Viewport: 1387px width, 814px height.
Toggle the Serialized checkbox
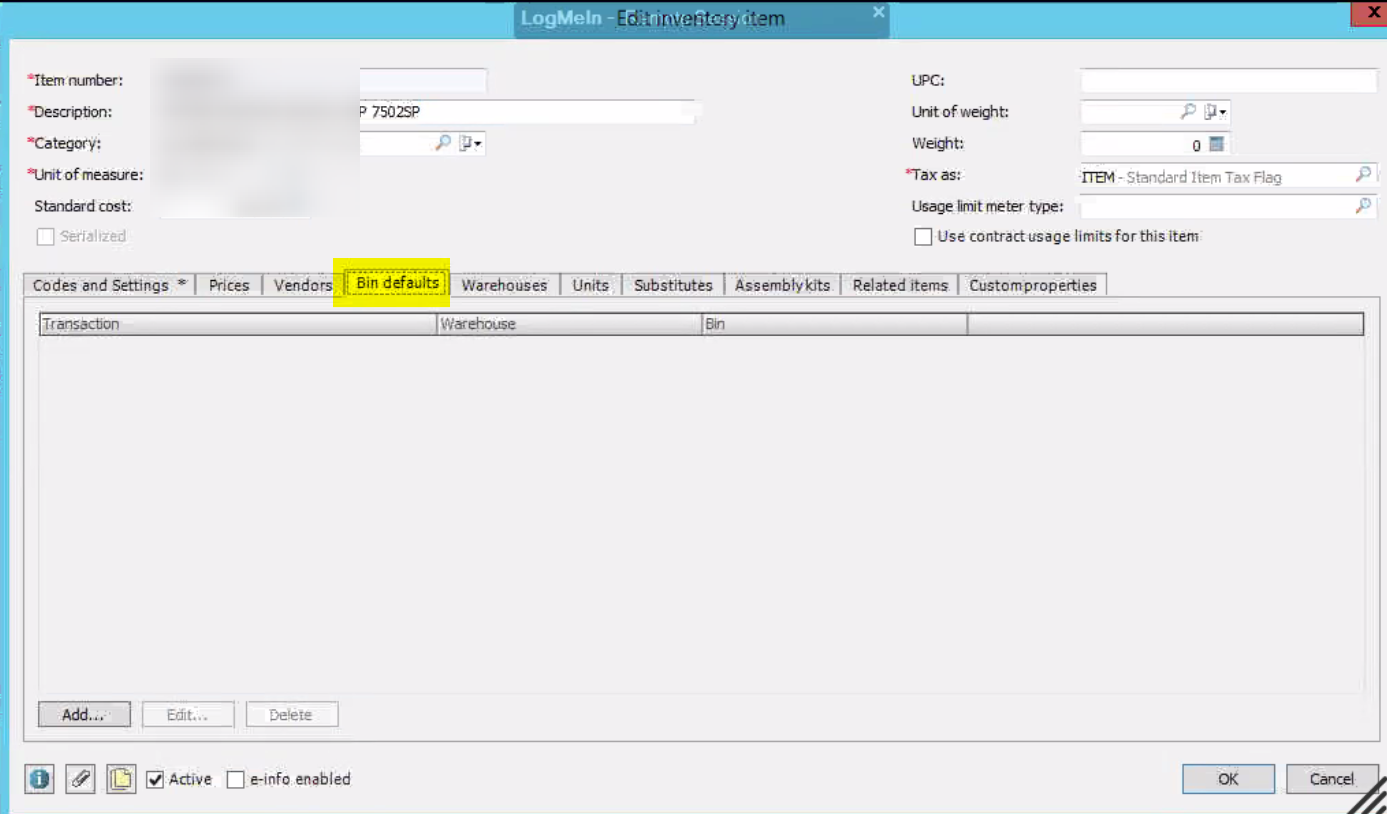(45, 237)
